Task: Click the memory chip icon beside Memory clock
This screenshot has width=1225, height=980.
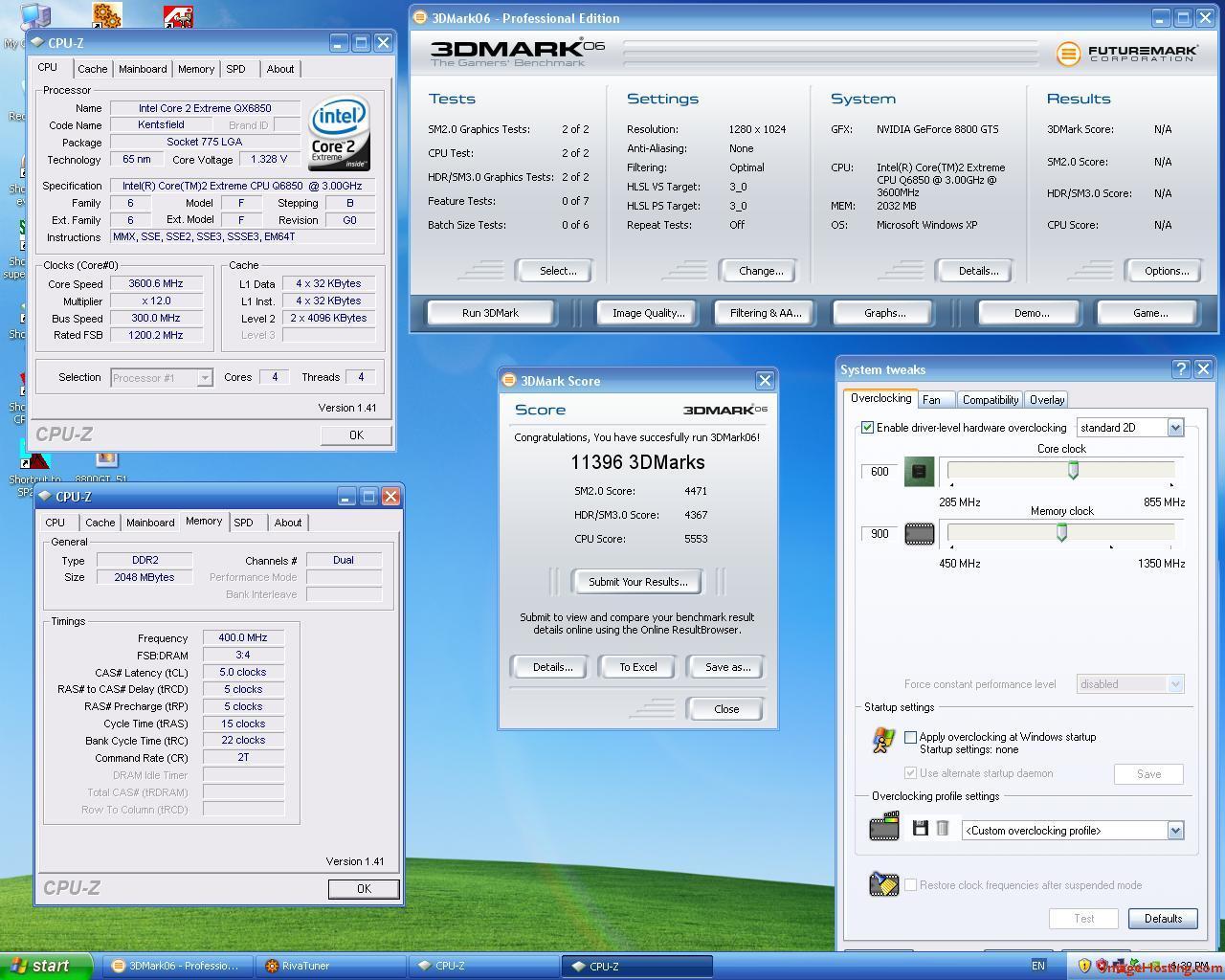Action: pos(919,534)
